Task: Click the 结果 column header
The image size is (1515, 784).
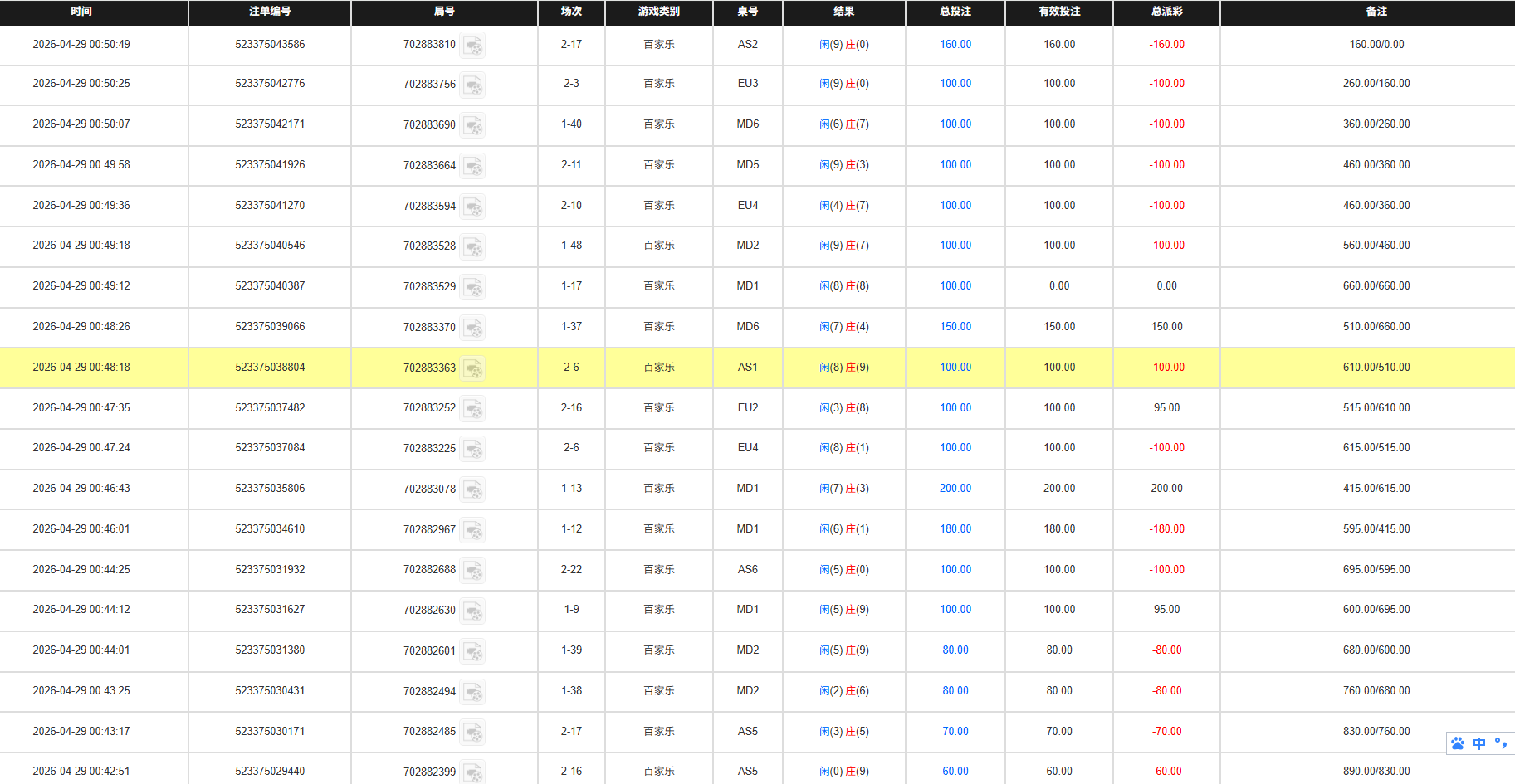Action: point(843,12)
